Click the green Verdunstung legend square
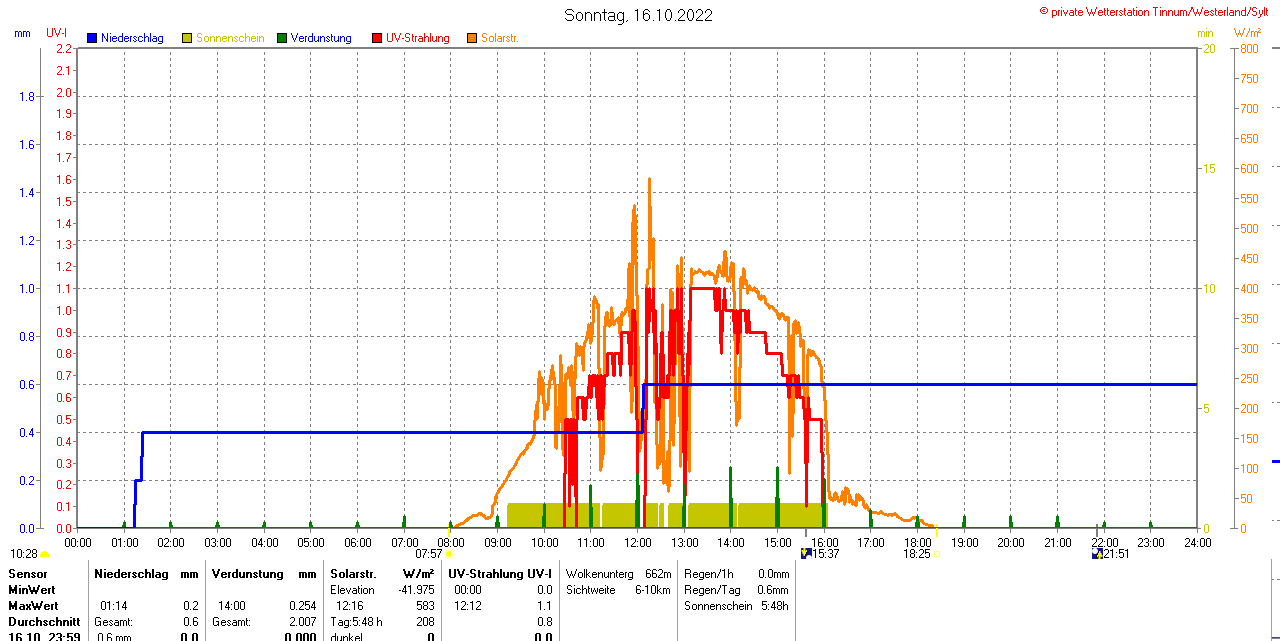 click(x=282, y=38)
